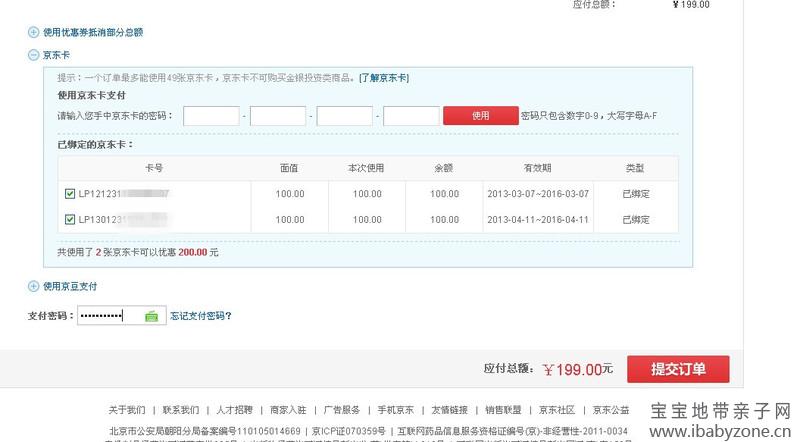Open the 联系我们 footer link
The image size is (800, 442).
click(x=181, y=410)
